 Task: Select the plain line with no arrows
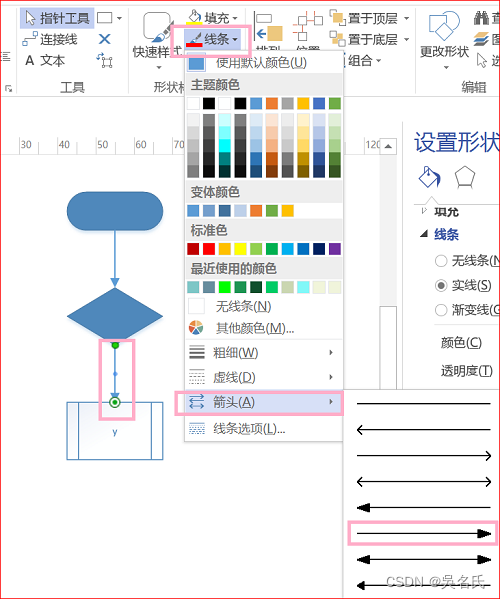click(x=423, y=403)
